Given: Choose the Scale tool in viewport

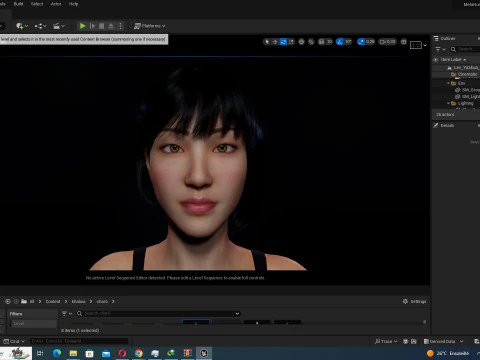Looking at the screenshot, I should (x=291, y=42).
